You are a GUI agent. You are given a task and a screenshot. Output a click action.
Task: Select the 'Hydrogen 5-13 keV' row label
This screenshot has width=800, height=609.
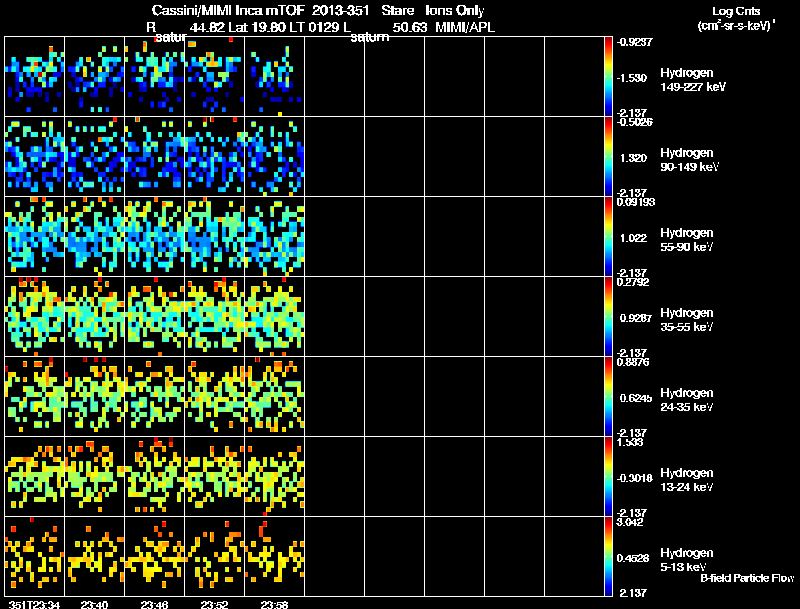687,560
